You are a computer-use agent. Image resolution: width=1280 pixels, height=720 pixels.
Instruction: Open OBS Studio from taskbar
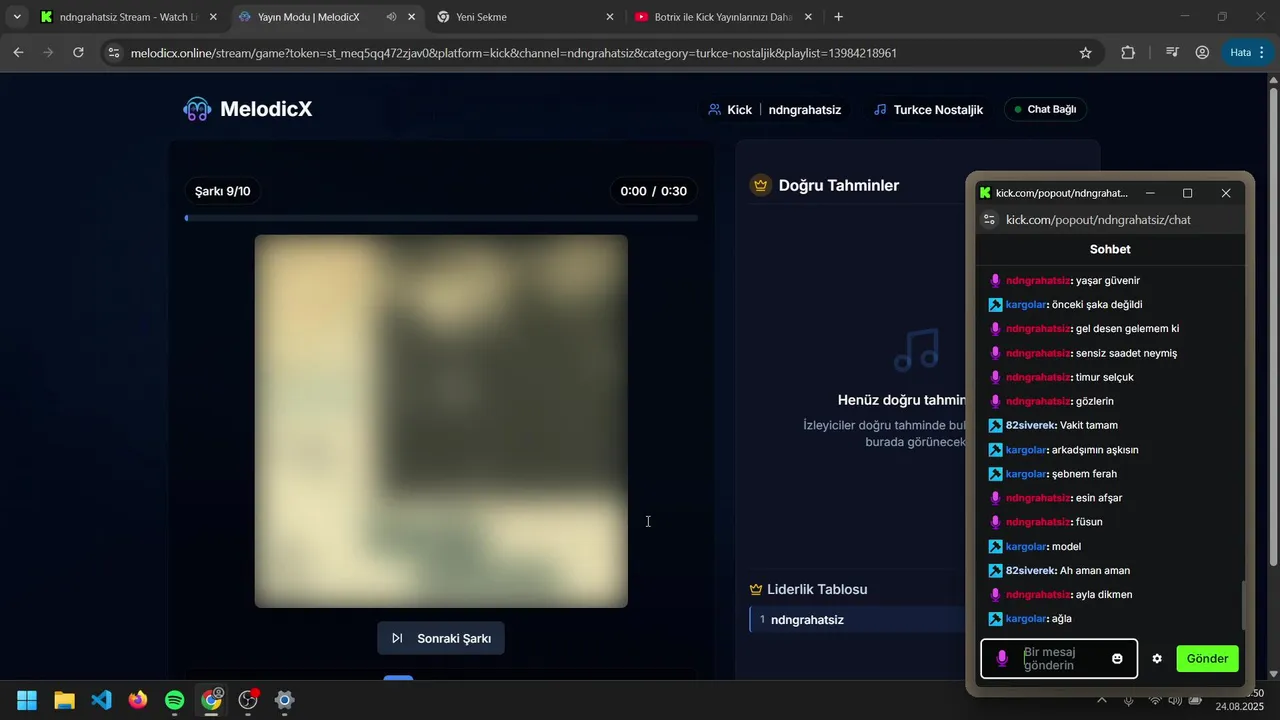pos(248,700)
